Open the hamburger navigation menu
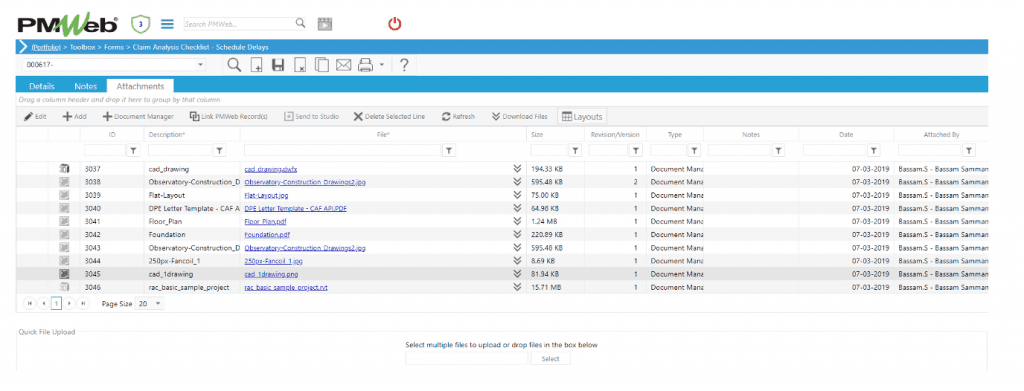 [167, 24]
